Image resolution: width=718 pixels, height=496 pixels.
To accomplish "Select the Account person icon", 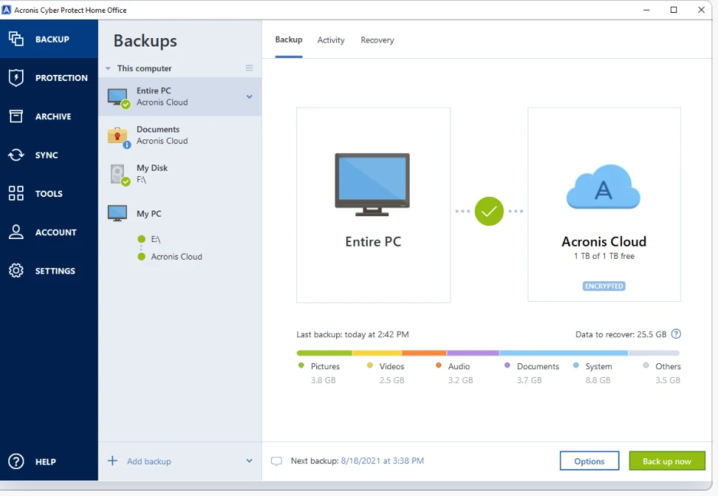I will 16,232.
